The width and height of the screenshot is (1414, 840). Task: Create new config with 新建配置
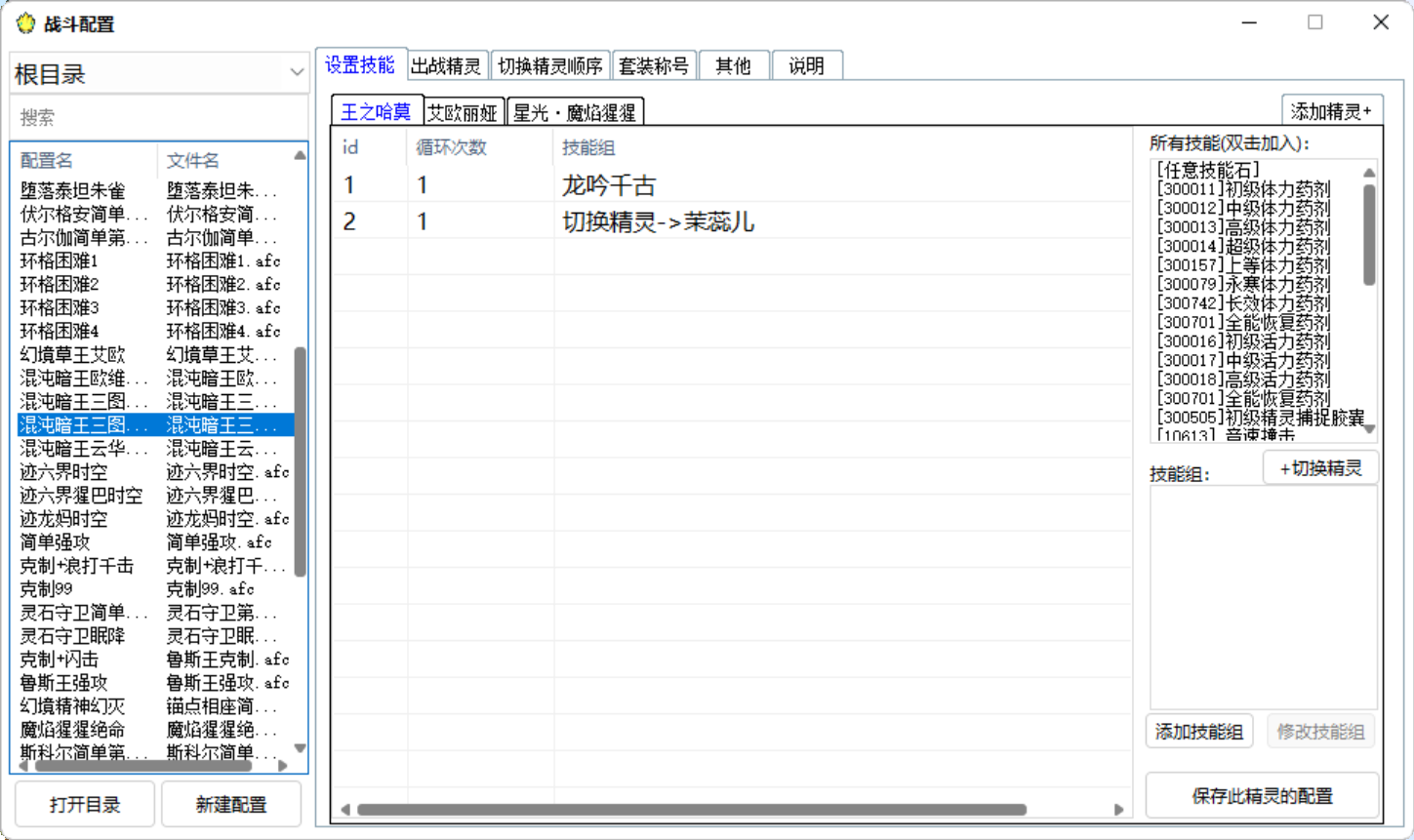click(x=231, y=805)
